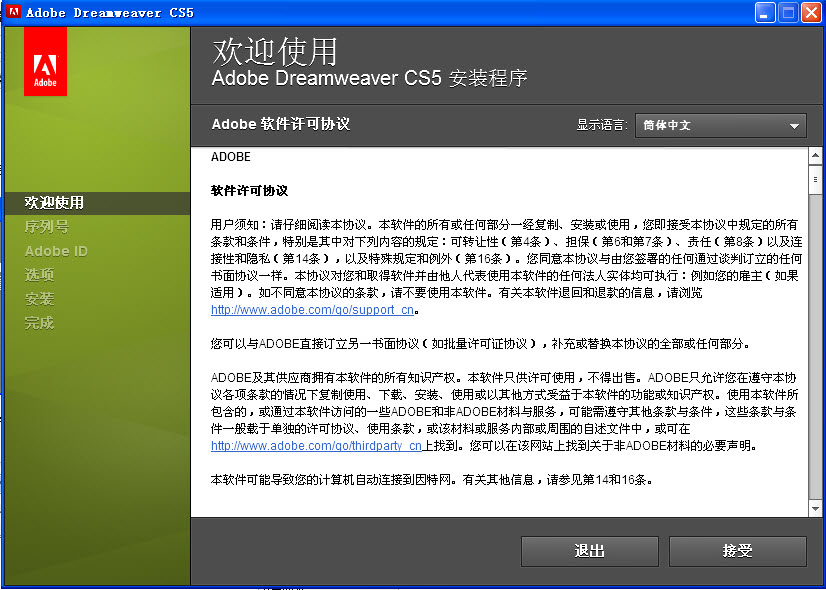This screenshot has width=826, height=590.
Task: Click the 接受 button to accept the agreement
Action: 737,551
